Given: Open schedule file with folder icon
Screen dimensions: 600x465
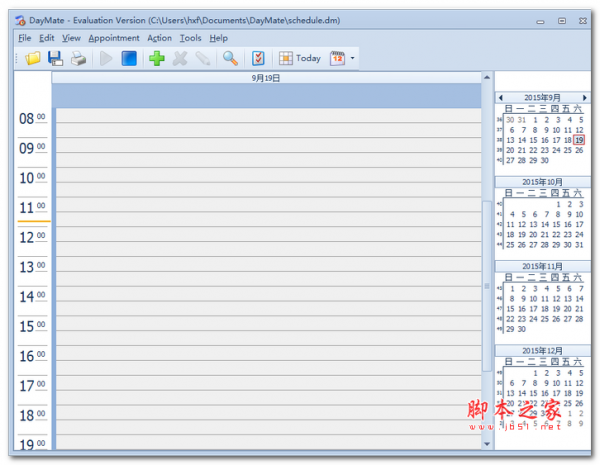Looking at the screenshot, I should 33,59.
